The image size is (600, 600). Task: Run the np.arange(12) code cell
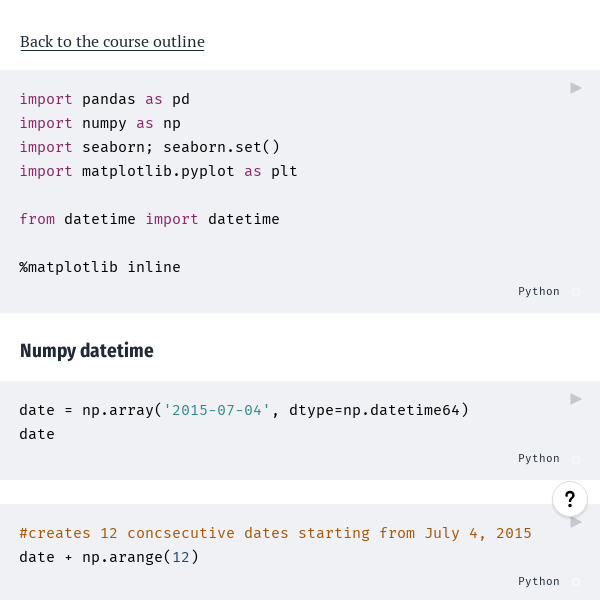(x=576, y=522)
